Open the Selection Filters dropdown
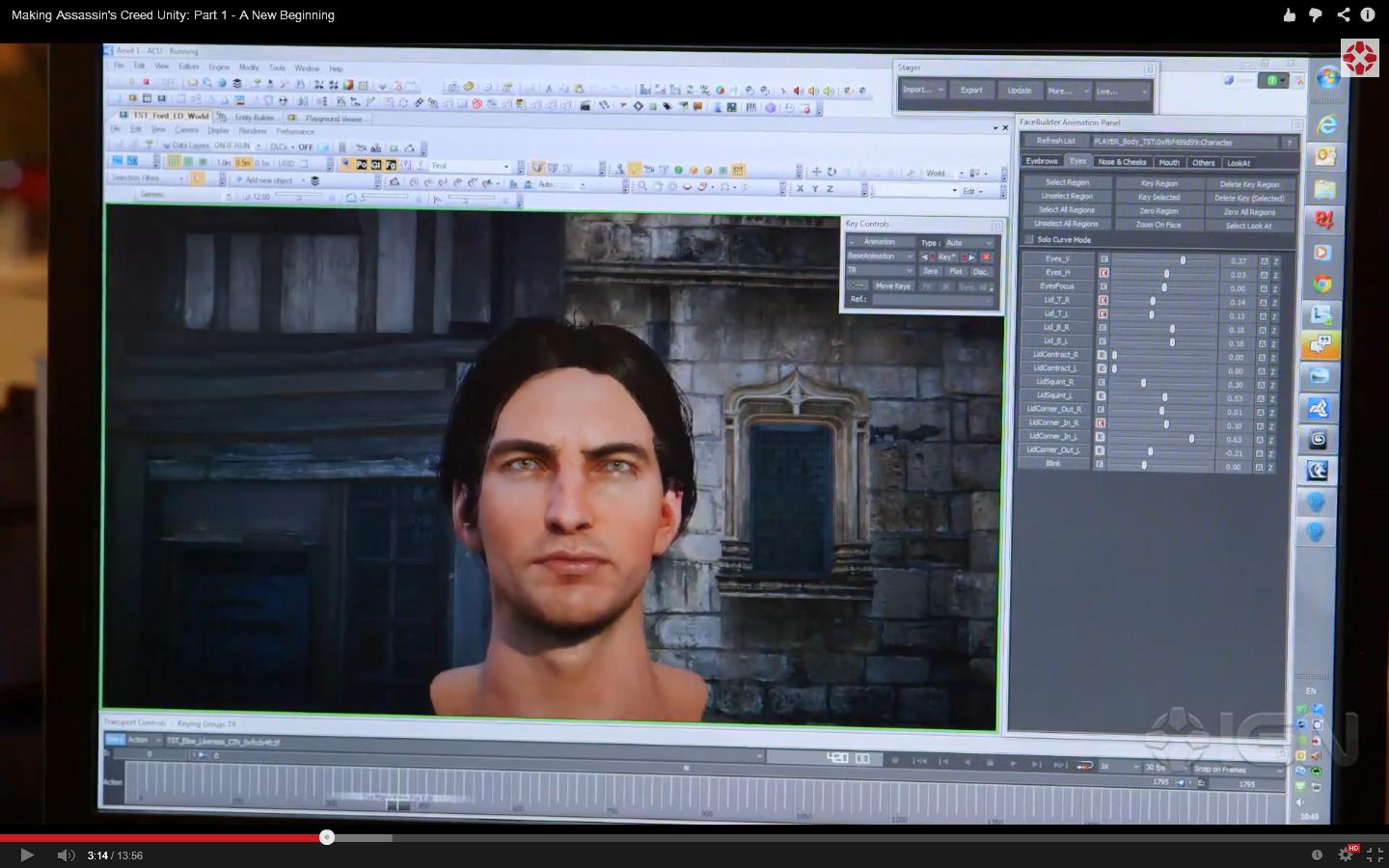The image size is (1389, 868). click(147, 177)
